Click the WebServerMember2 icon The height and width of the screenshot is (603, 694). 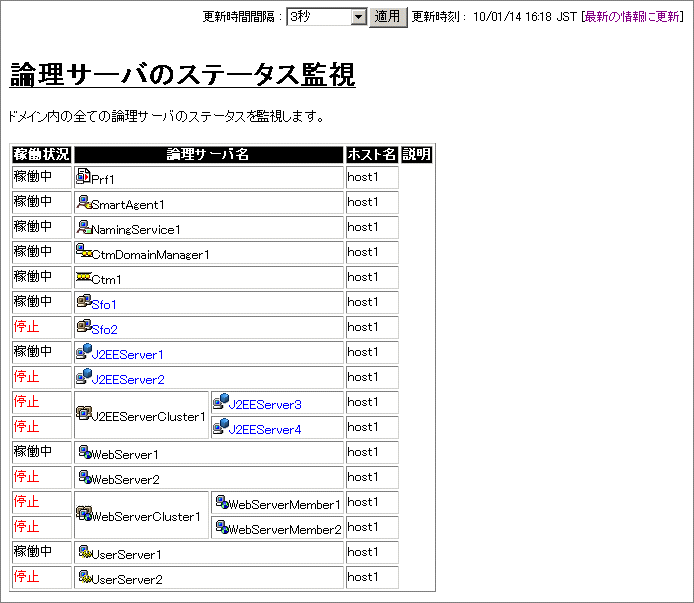(222, 527)
